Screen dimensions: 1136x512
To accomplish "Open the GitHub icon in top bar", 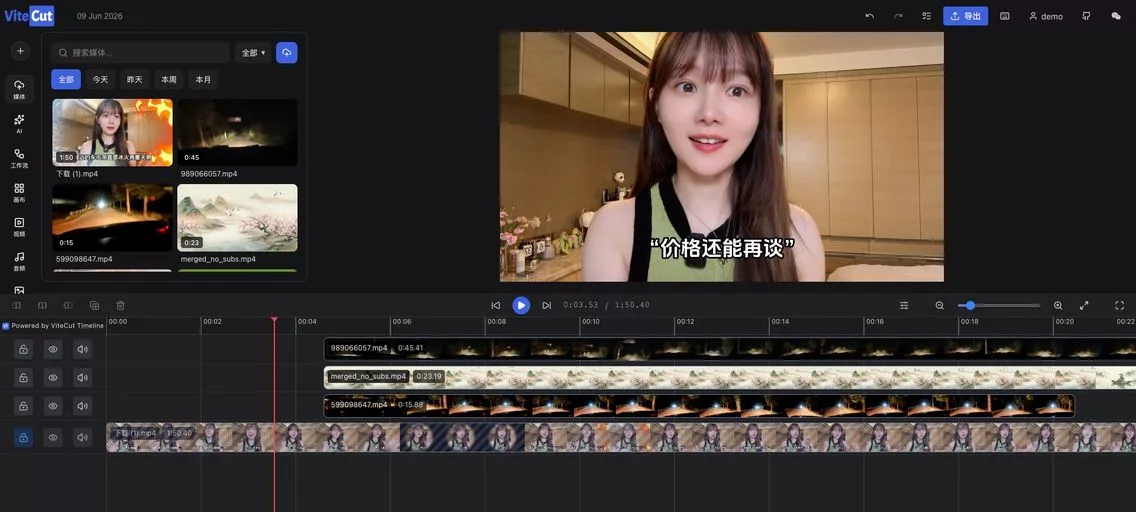I will coord(1086,16).
